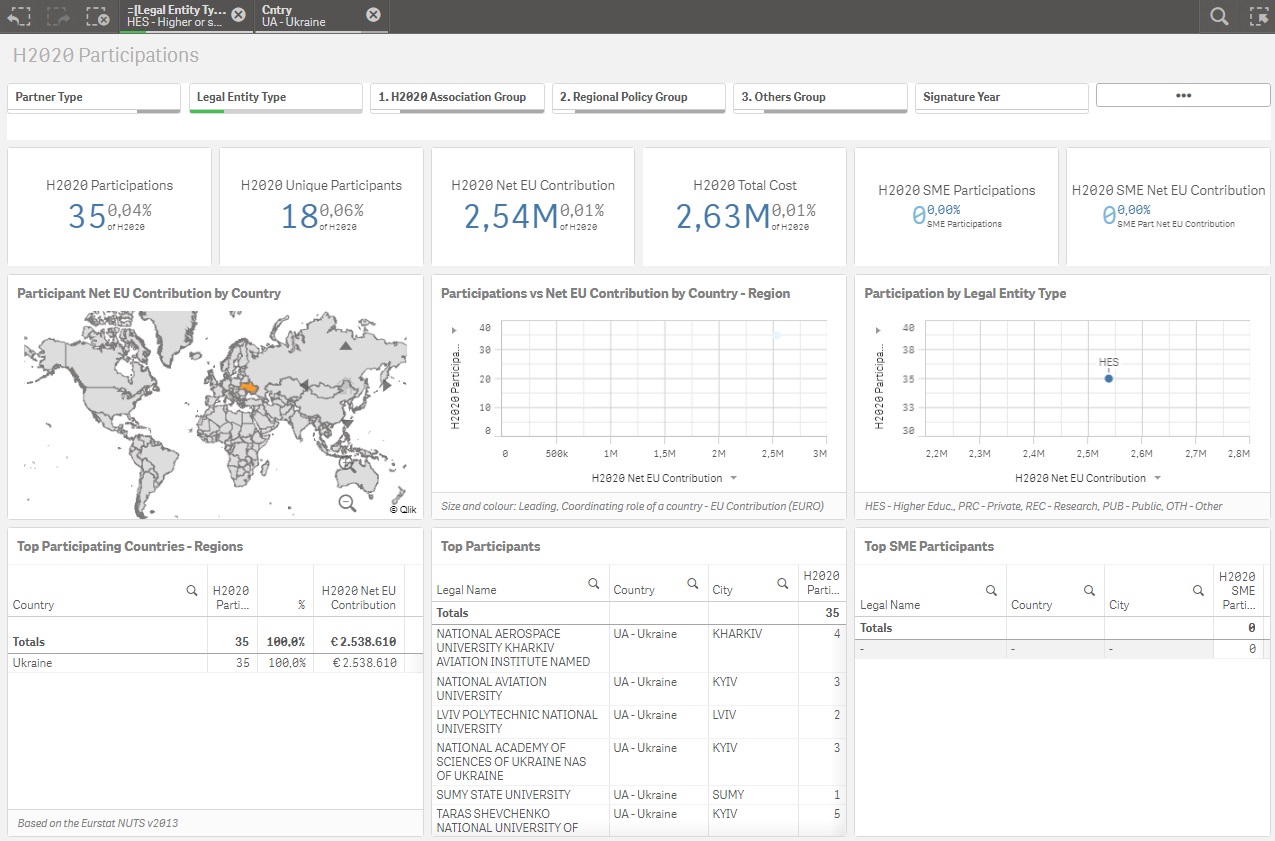This screenshot has width=1275, height=841.
Task: Step forward one selection in the toolbar
Action: (x=58, y=16)
